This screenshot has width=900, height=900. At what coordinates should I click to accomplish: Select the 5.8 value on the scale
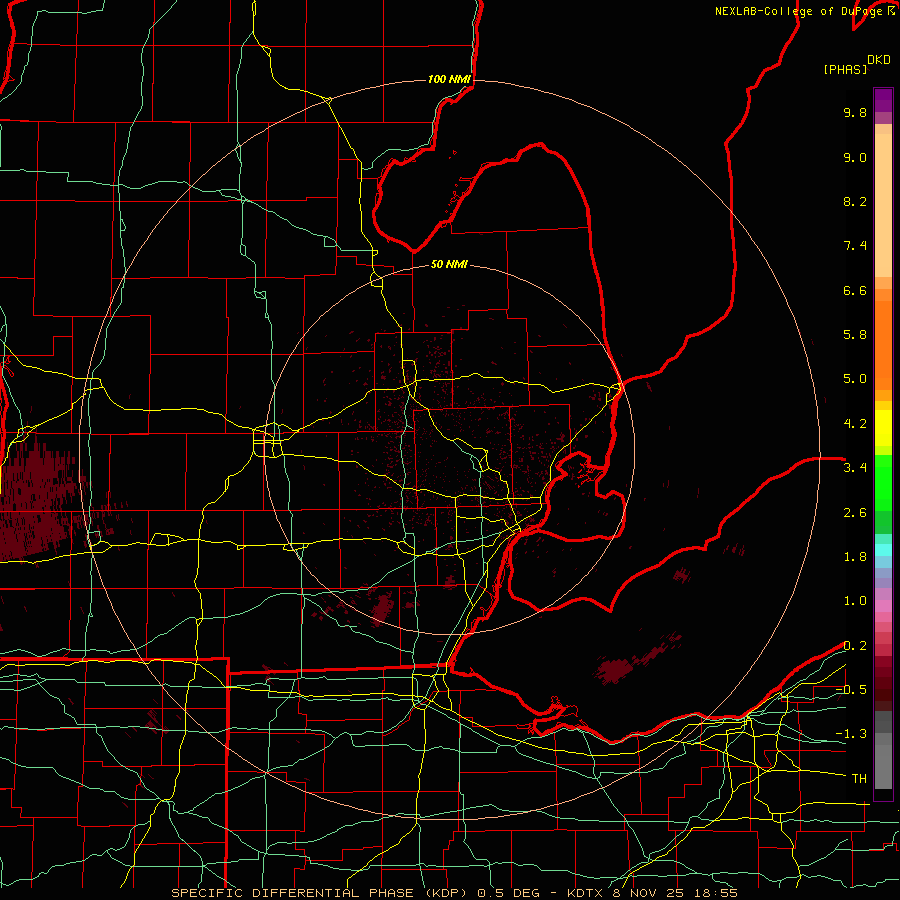(x=855, y=335)
